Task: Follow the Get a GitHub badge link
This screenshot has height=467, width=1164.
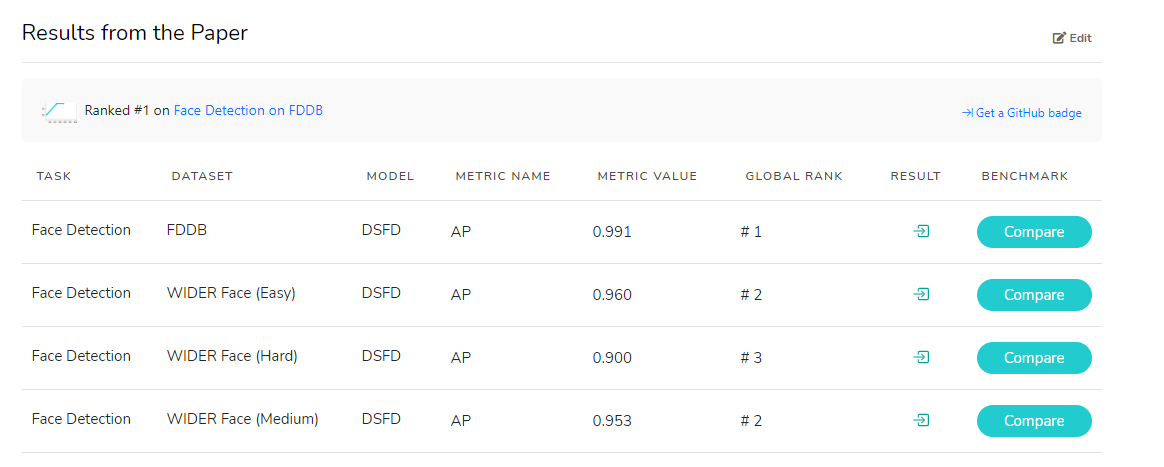Action: point(1028,113)
